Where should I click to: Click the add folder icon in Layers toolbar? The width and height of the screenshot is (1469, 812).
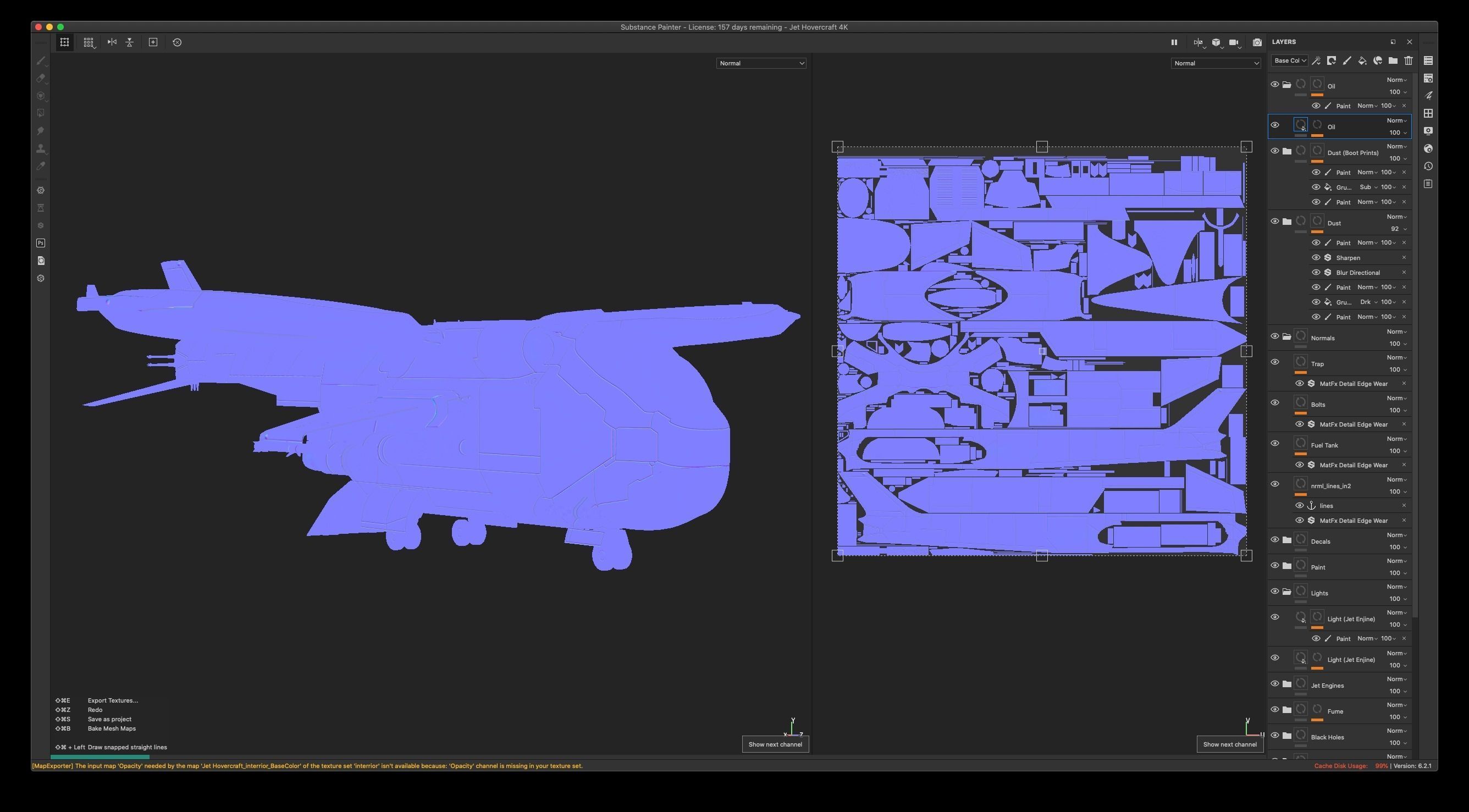point(1393,60)
